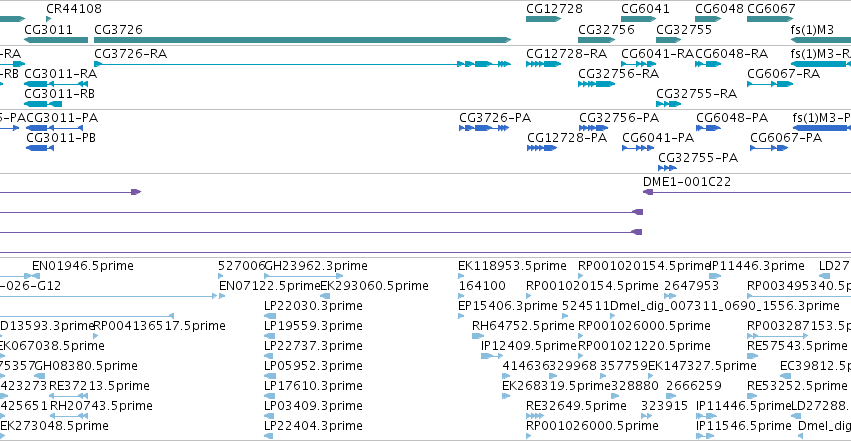Click the EK268319.5prime EST label
Viewport: 851px width, 441px height.
pos(556,386)
